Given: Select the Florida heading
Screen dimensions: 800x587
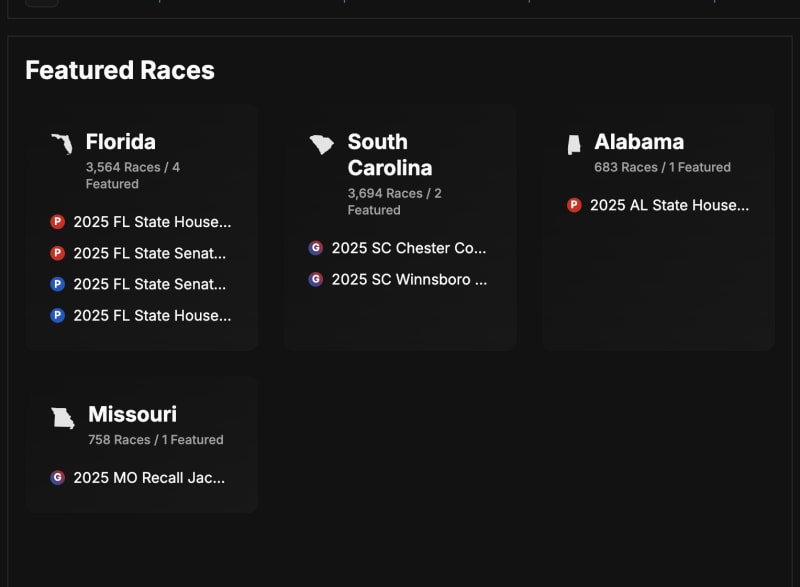Looking at the screenshot, I should point(120,142).
